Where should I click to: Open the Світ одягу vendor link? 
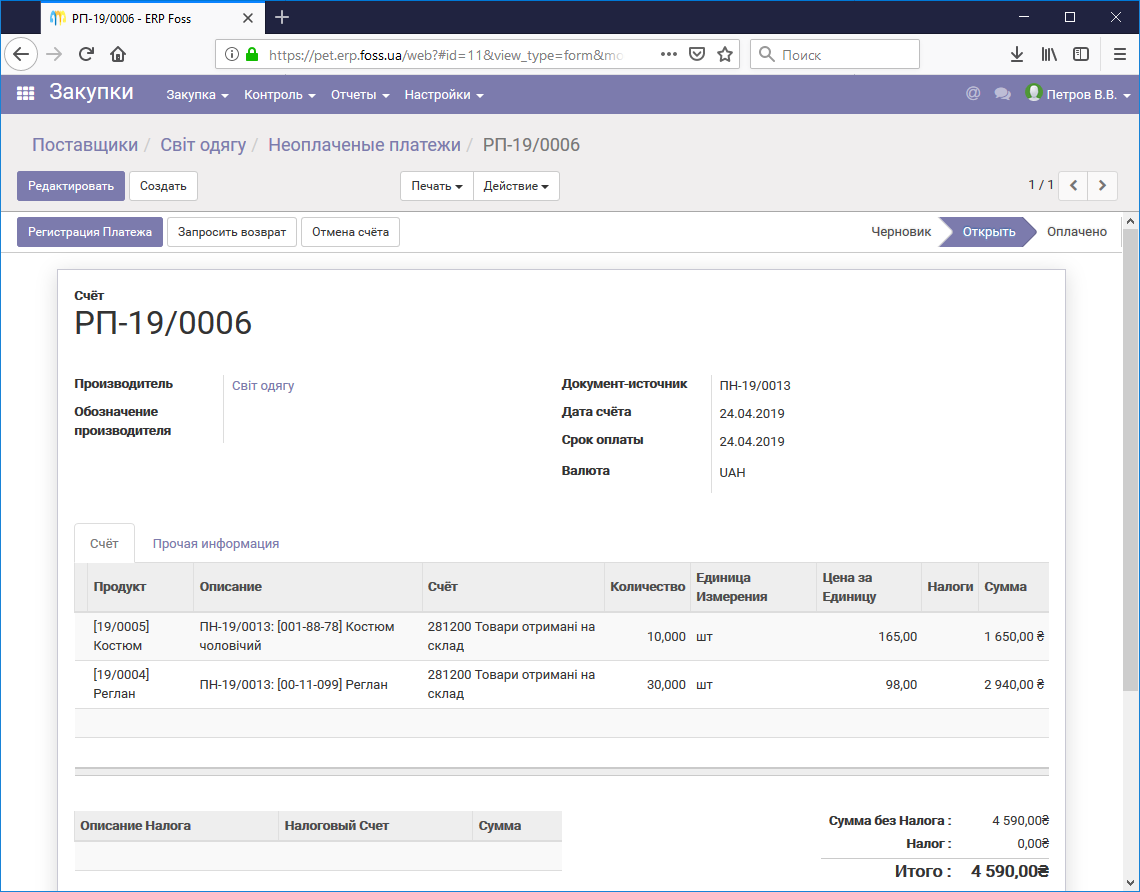click(x=263, y=385)
